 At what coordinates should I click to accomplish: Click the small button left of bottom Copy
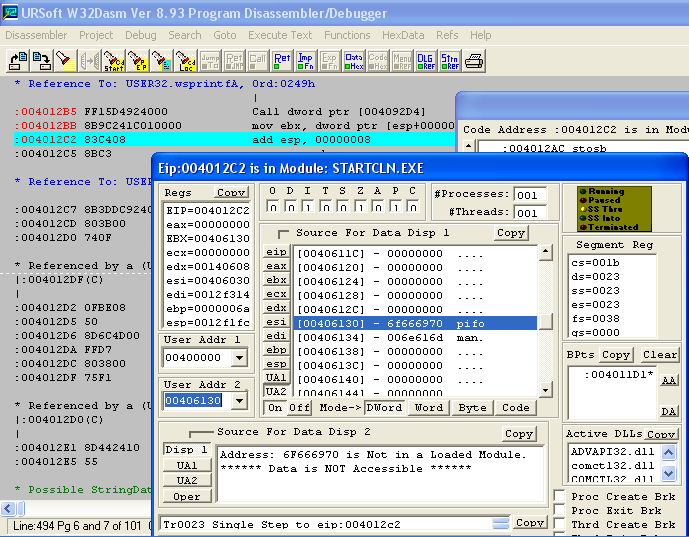[501, 523]
